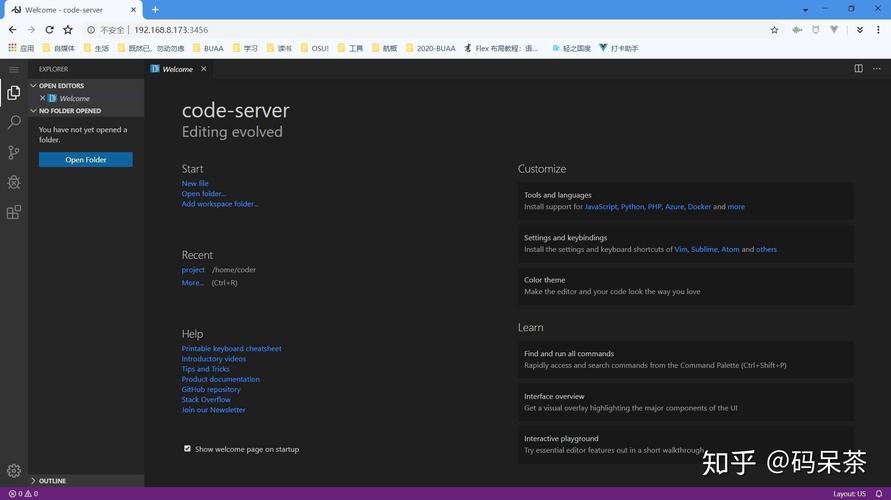Open Product documentation link

[220, 379]
